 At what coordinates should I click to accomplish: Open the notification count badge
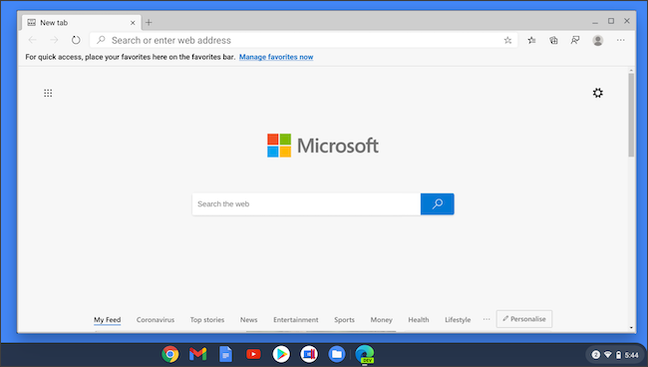[x=596, y=355]
